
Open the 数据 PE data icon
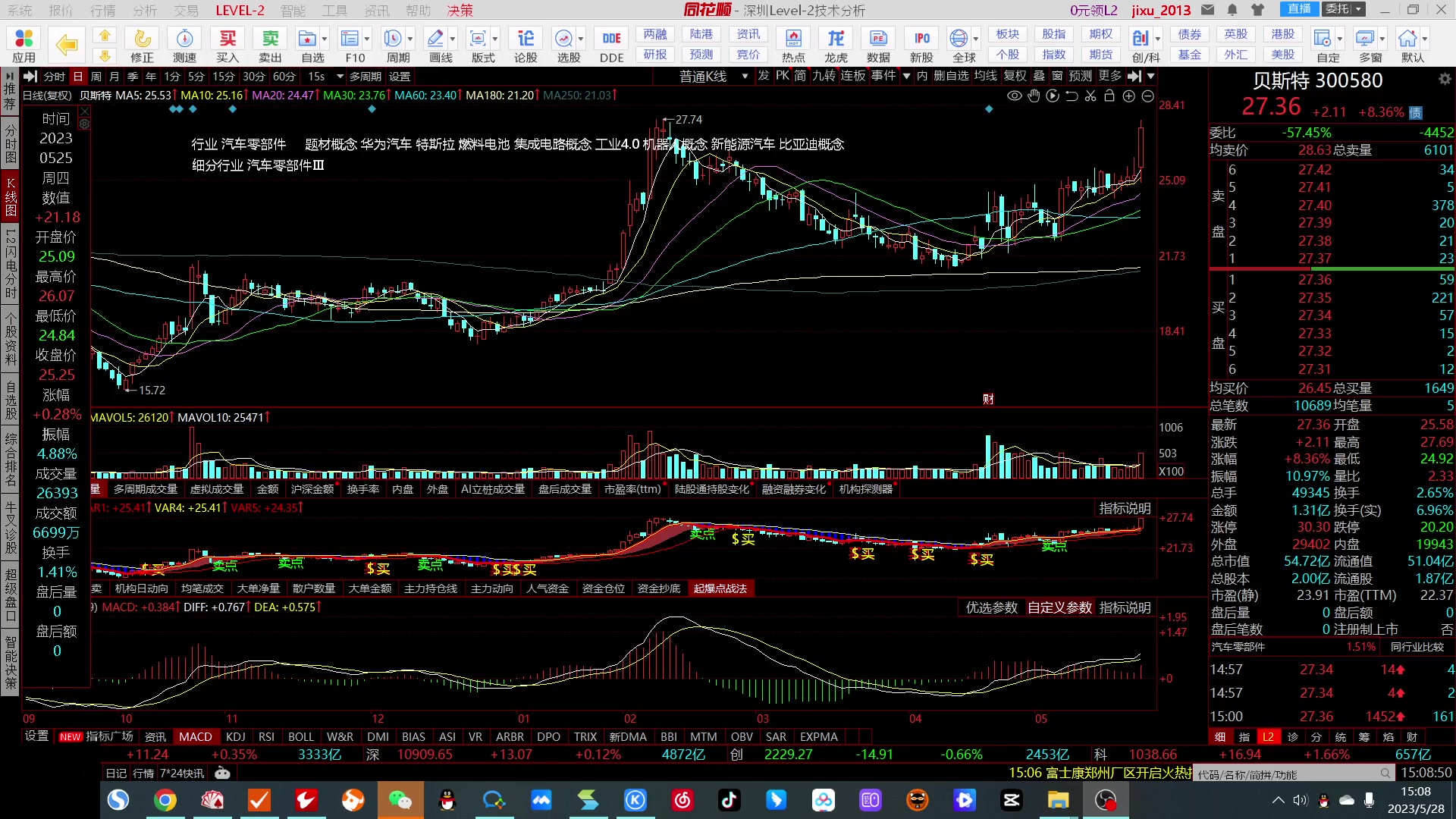(x=878, y=45)
